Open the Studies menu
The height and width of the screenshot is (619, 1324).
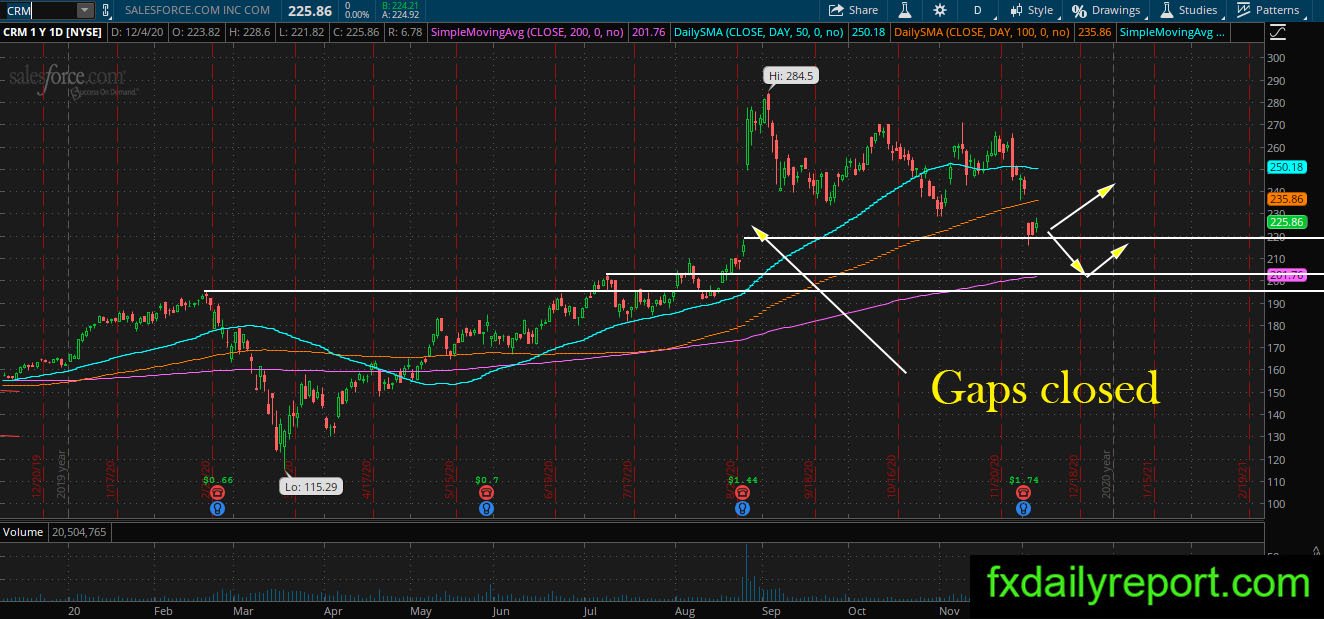[x=1189, y=10]
